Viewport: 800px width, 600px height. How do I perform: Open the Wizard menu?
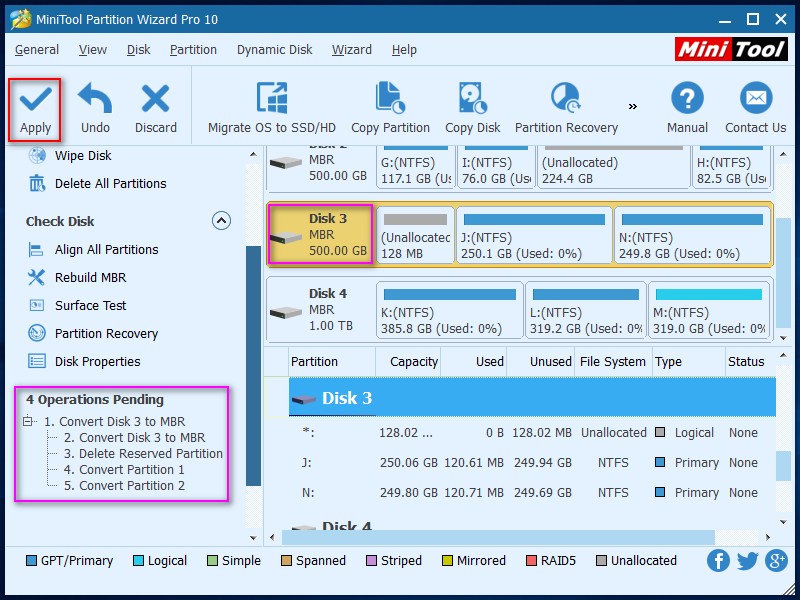coord(352,49)
